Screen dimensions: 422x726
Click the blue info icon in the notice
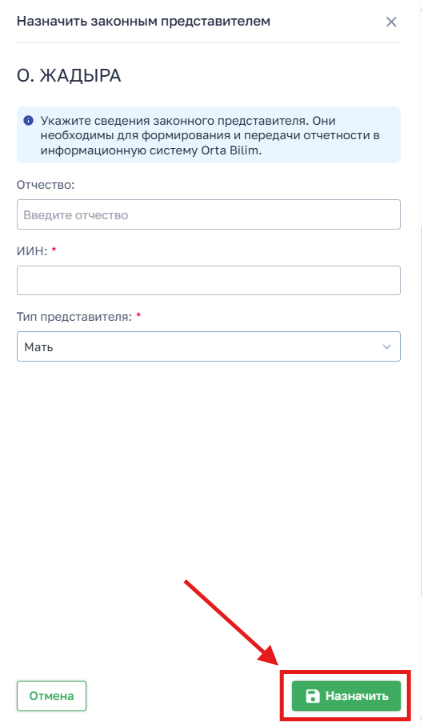pyautogui.click(x=28, y=121)
